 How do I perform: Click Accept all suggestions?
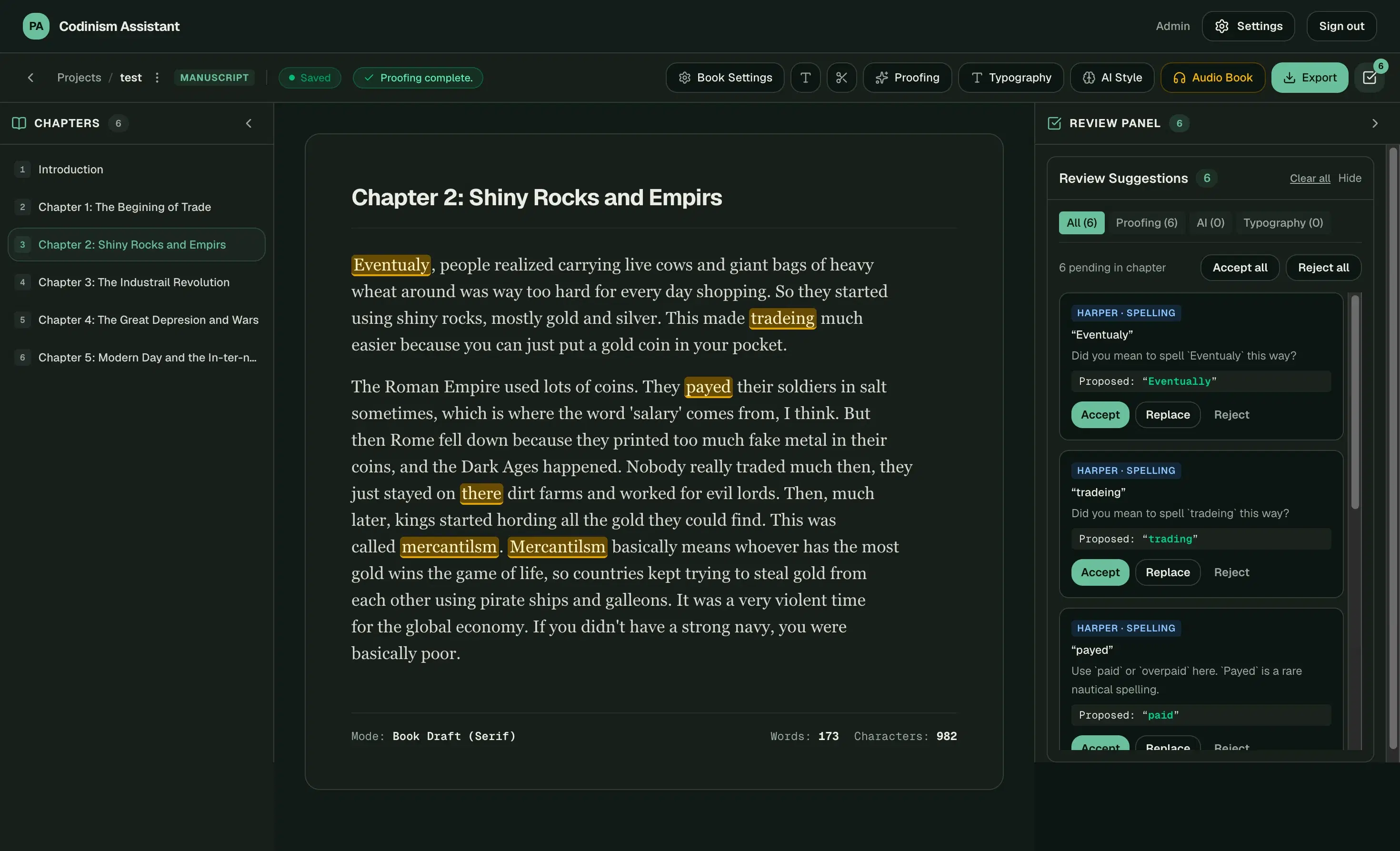pyautogui.click(x=1239, y=267)
